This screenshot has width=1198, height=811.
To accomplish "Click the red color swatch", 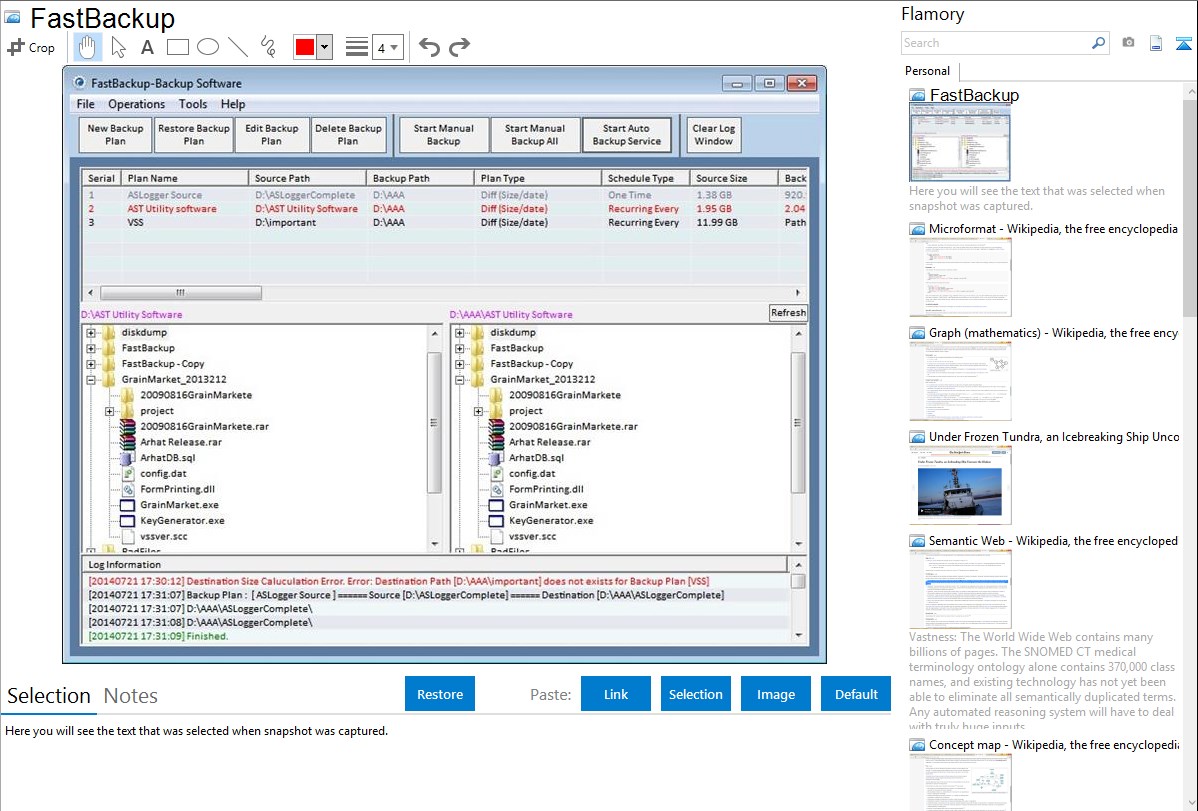I will (x=305, y=47).
